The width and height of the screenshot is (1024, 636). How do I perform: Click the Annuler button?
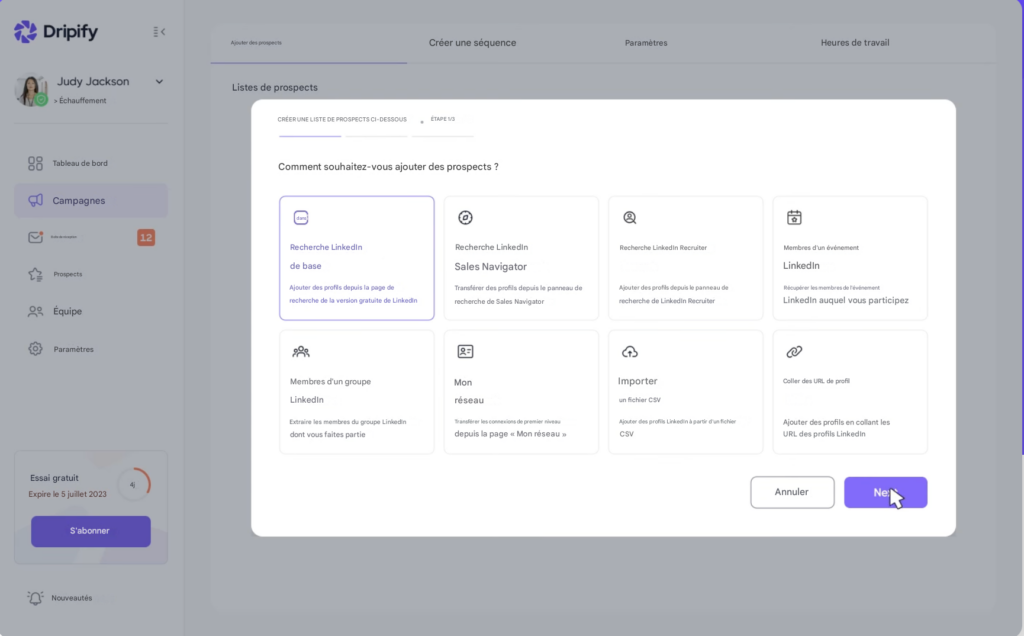792,492
